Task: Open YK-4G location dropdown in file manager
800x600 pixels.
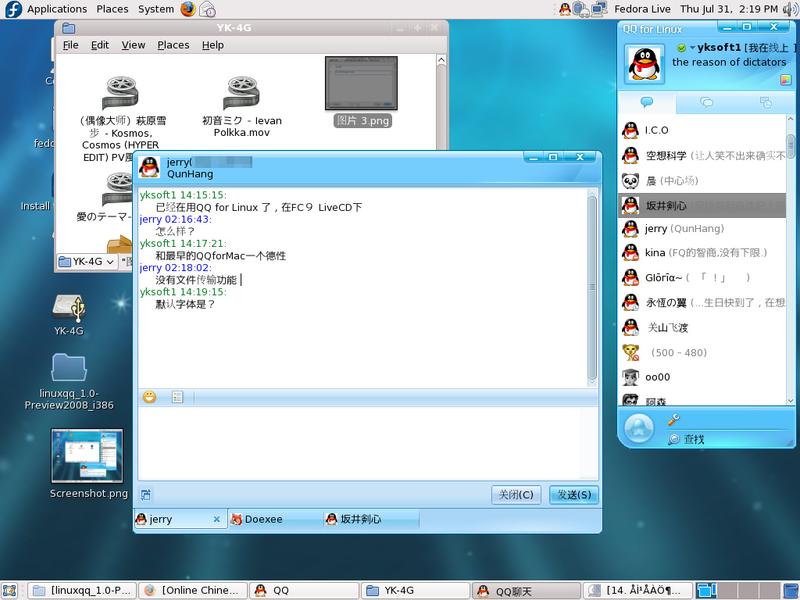Action: point(87,262)
